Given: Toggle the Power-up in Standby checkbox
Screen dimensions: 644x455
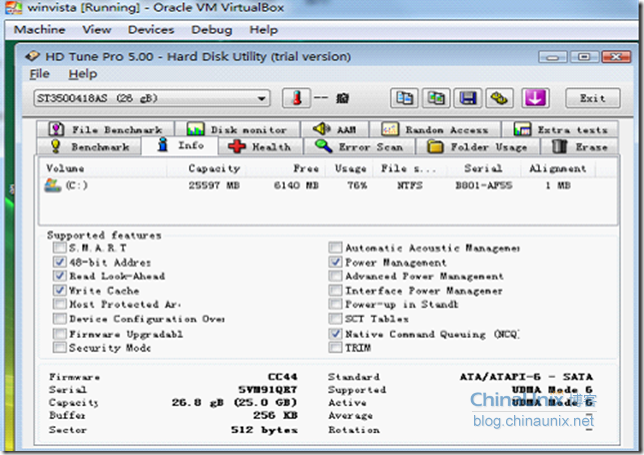Looking at the screenshot, I should (x=336, y=304).
